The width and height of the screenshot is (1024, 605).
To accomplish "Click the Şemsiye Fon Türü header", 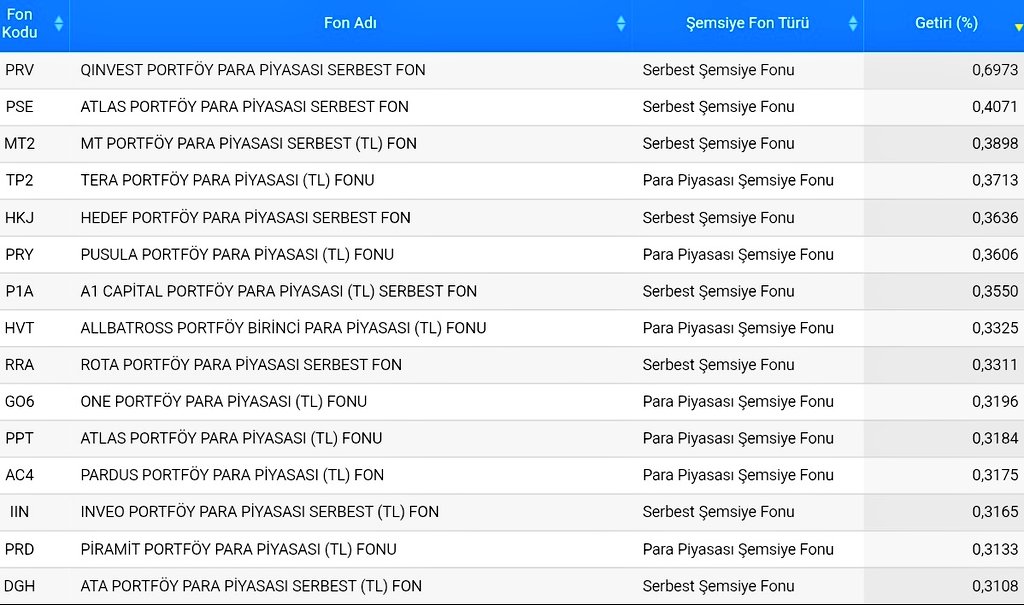I will 747,23.
